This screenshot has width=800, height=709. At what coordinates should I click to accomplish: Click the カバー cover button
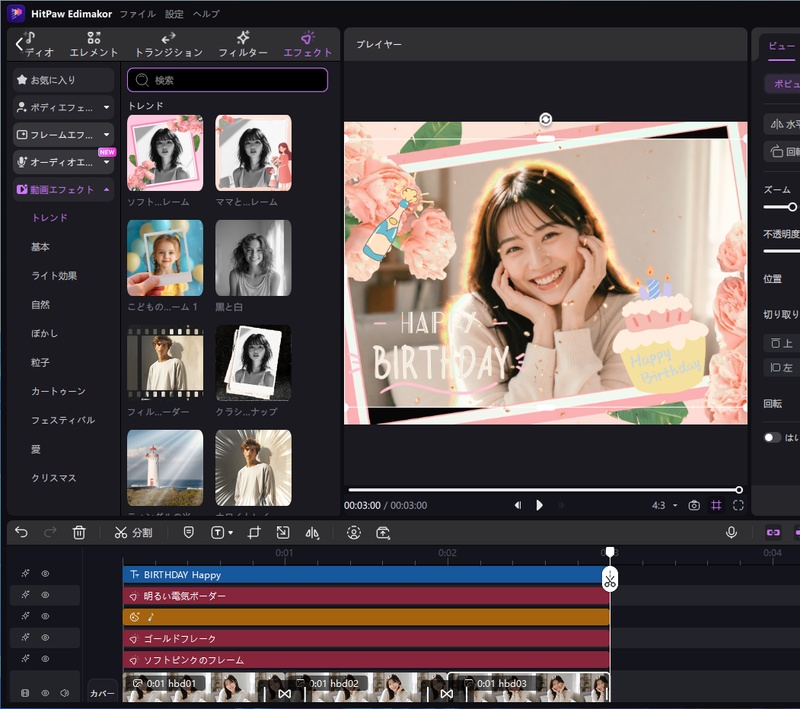102,693
